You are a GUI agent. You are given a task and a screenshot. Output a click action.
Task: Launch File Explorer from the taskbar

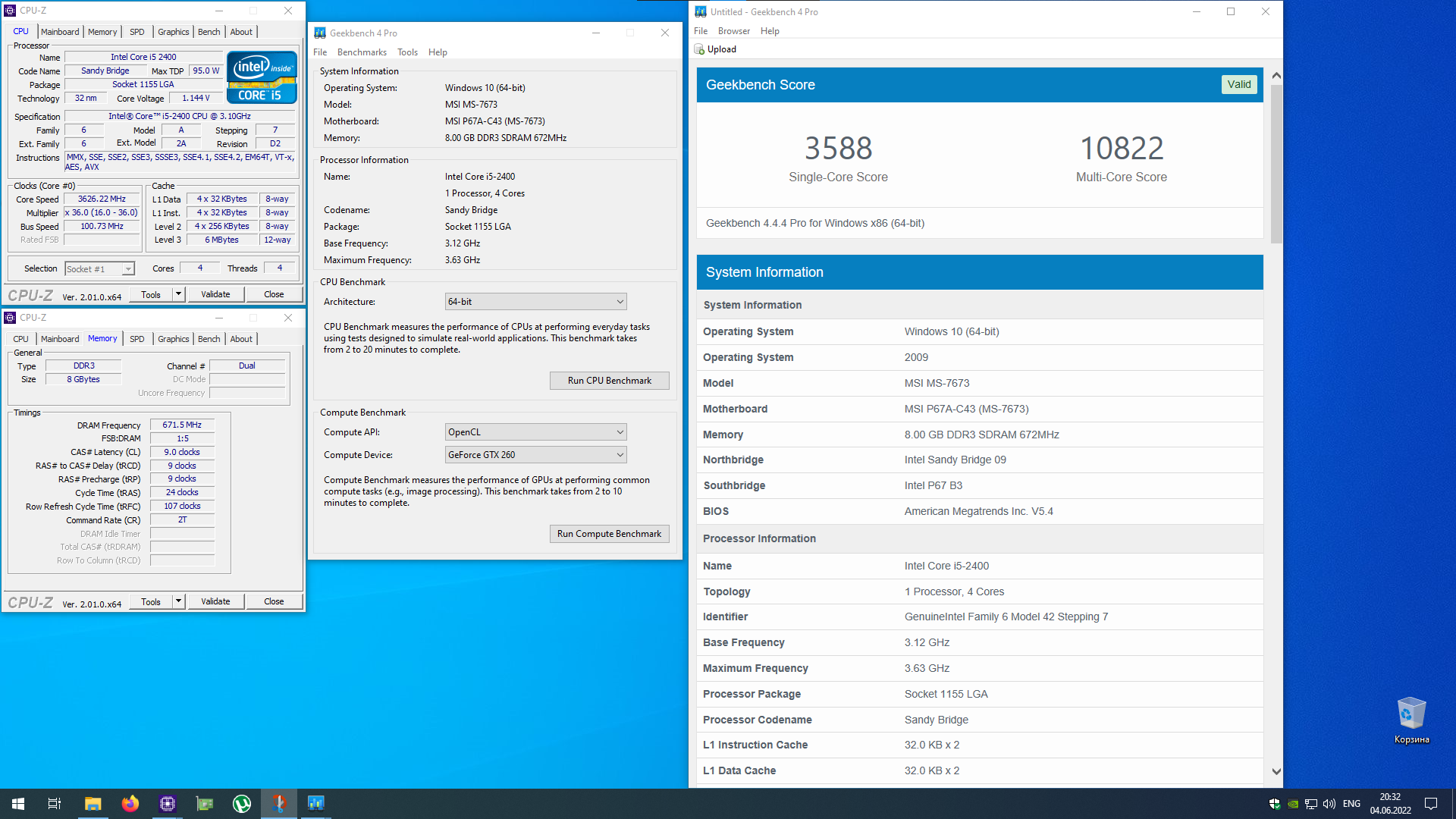93,804
